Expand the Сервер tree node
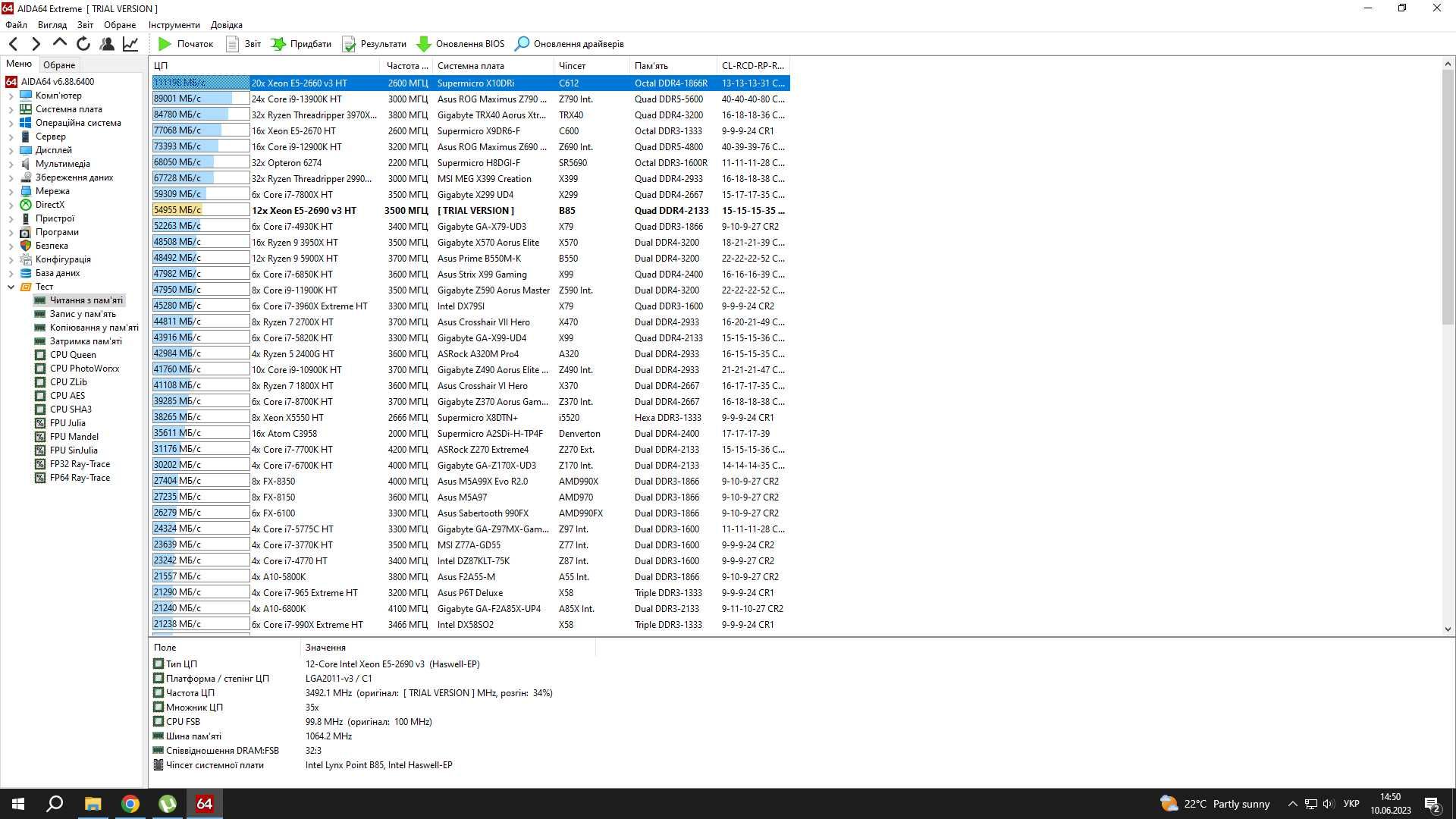1456x819 pixels. click(x=11, y=137)
